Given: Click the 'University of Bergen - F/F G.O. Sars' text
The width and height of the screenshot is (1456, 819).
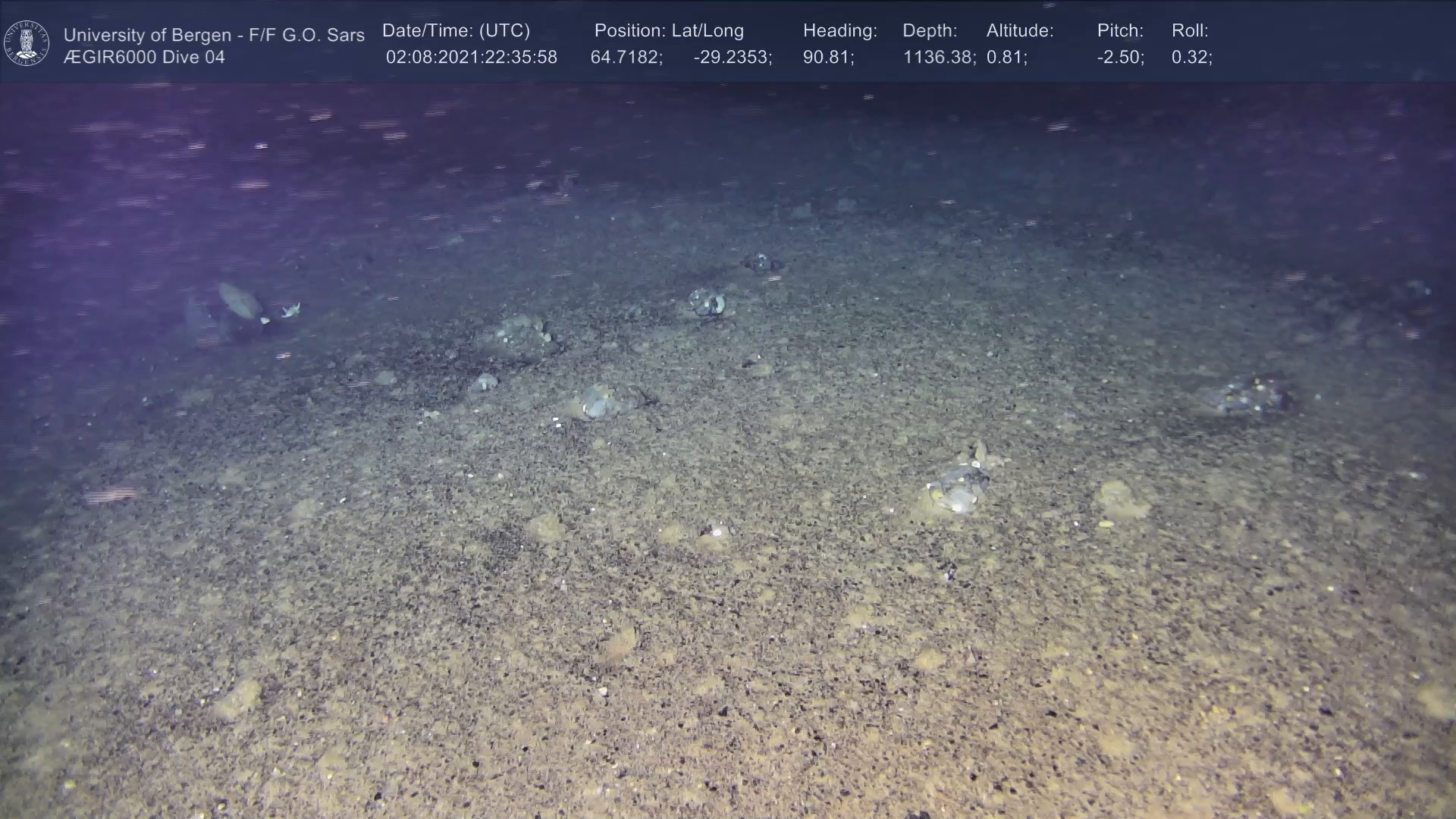Looking at the screenshot, I should click(x=214, y=35).
